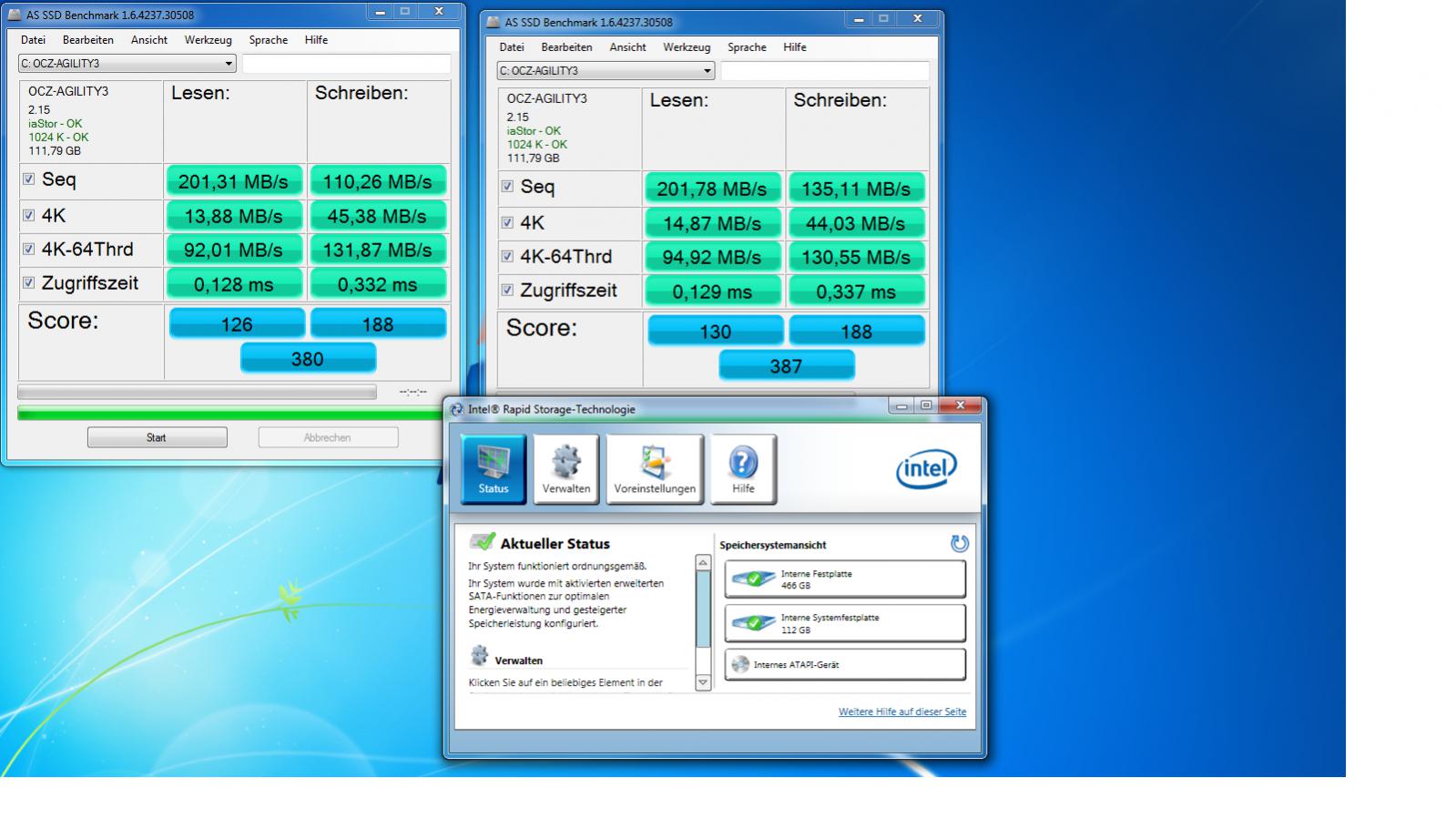The width and height of the screenshot is (1456, 819).
Task: Expand drive dropdown in right AS SSD window
Action: [707, 71]
